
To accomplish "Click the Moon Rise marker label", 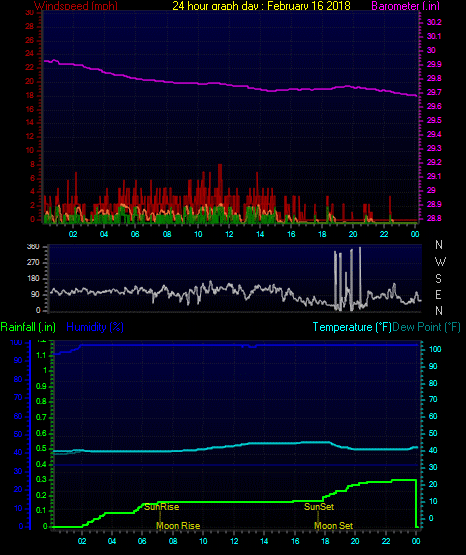I will point(178,526).
